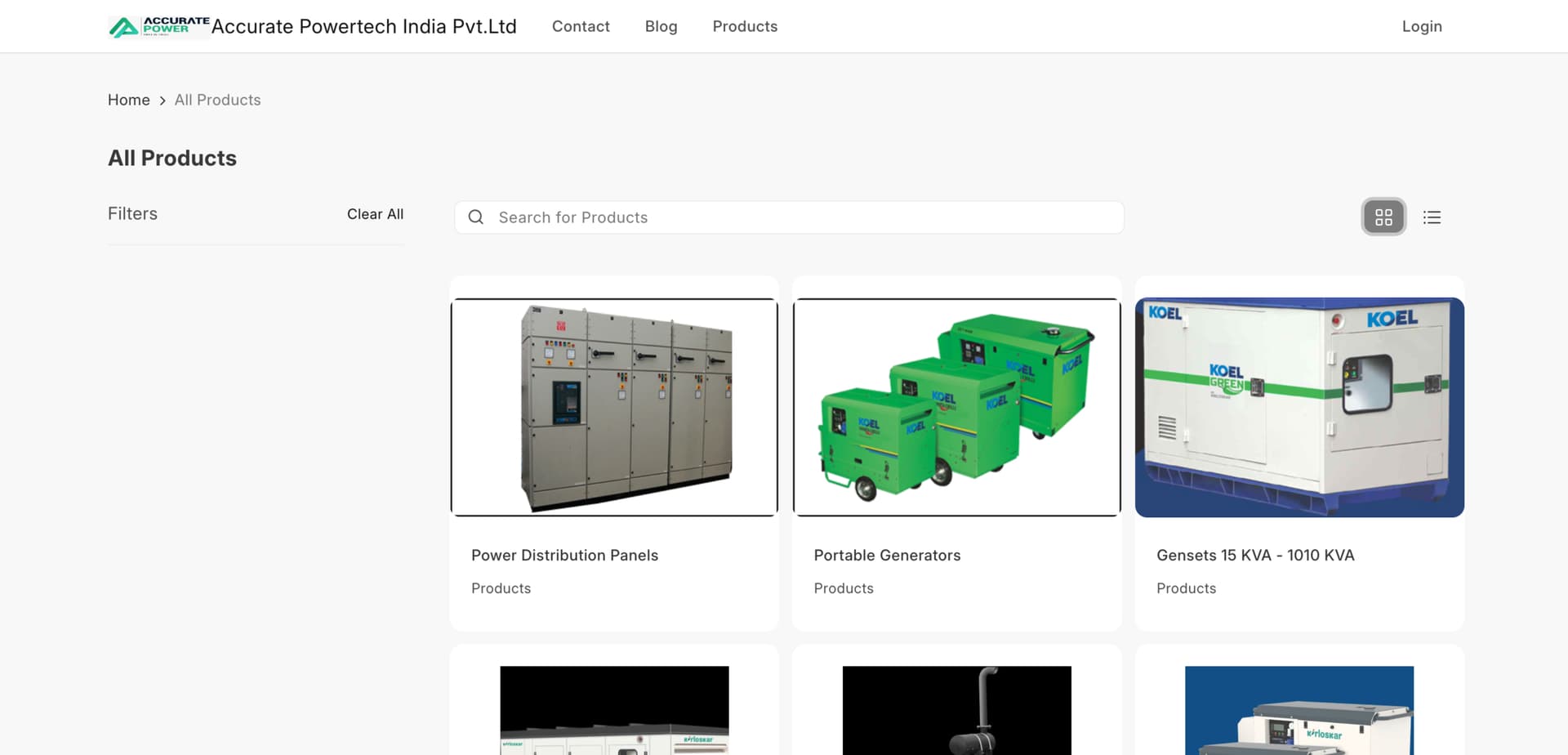
Task: Open Power Distribution Panels thumbnail
Action: pos(614,407)
